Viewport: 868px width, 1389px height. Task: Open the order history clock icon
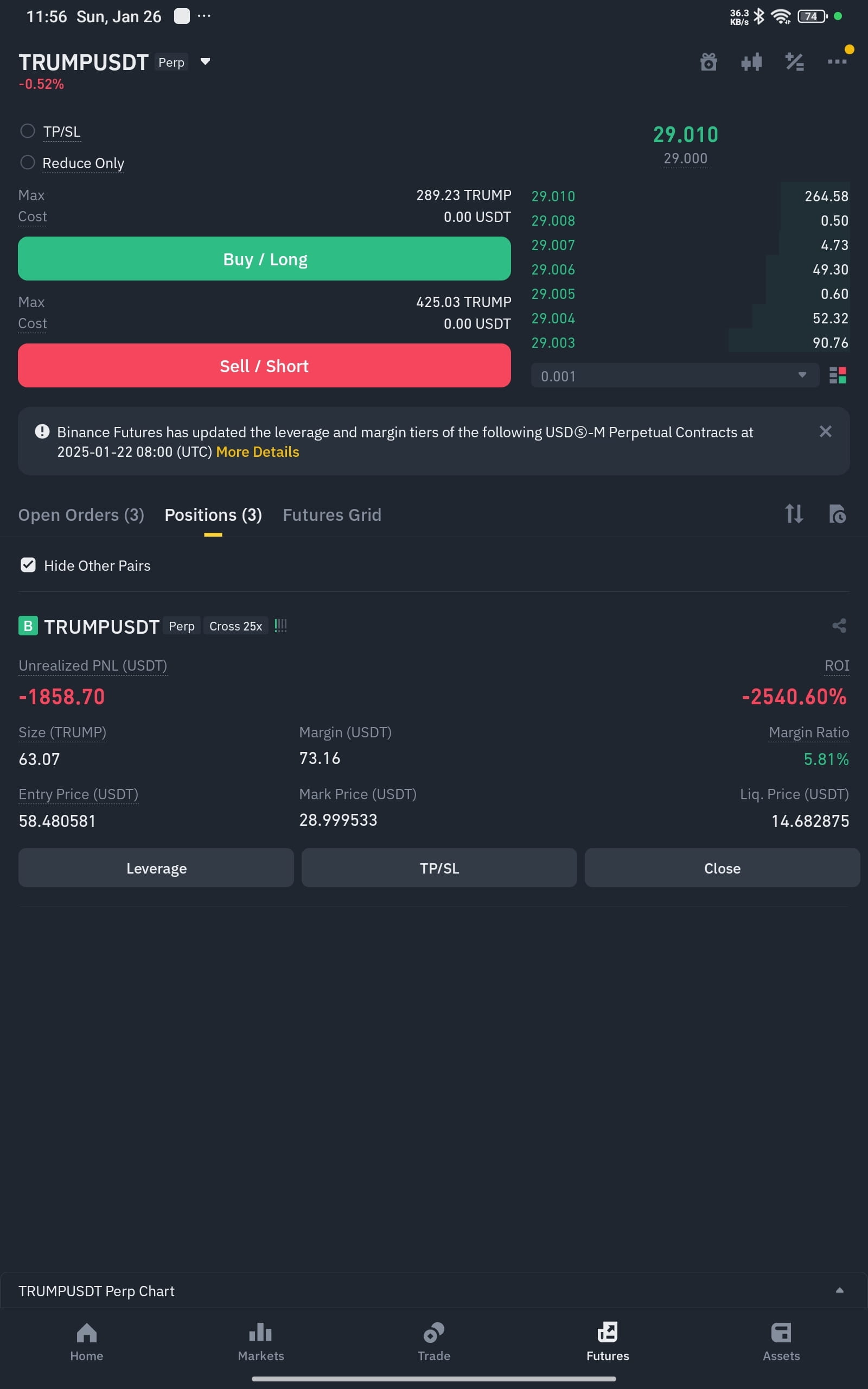point(837,514)
